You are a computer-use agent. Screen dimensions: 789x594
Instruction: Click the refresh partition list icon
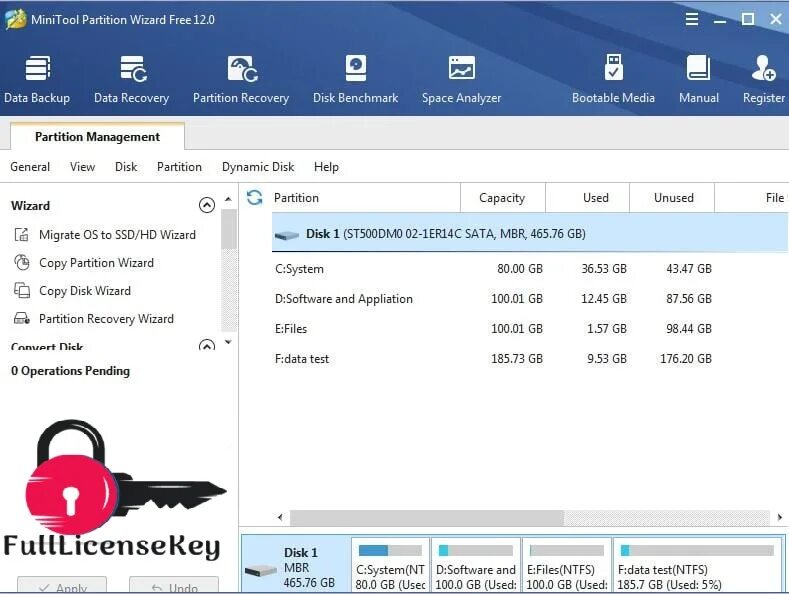point(255,197)
